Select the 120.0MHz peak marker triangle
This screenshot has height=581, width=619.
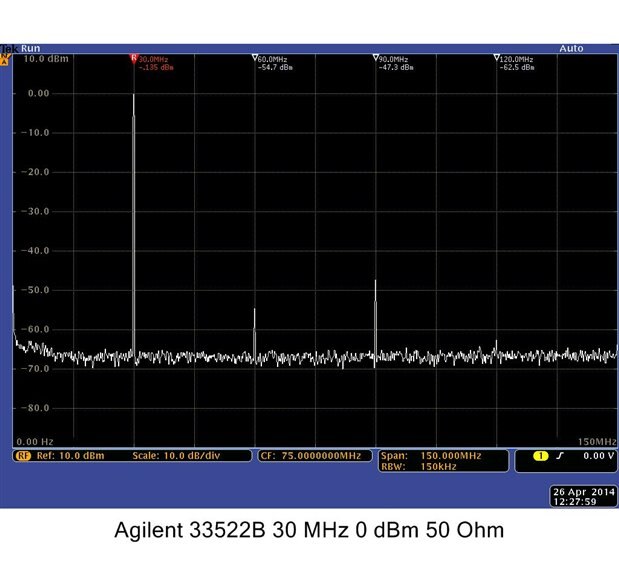[x=497, y=58]
